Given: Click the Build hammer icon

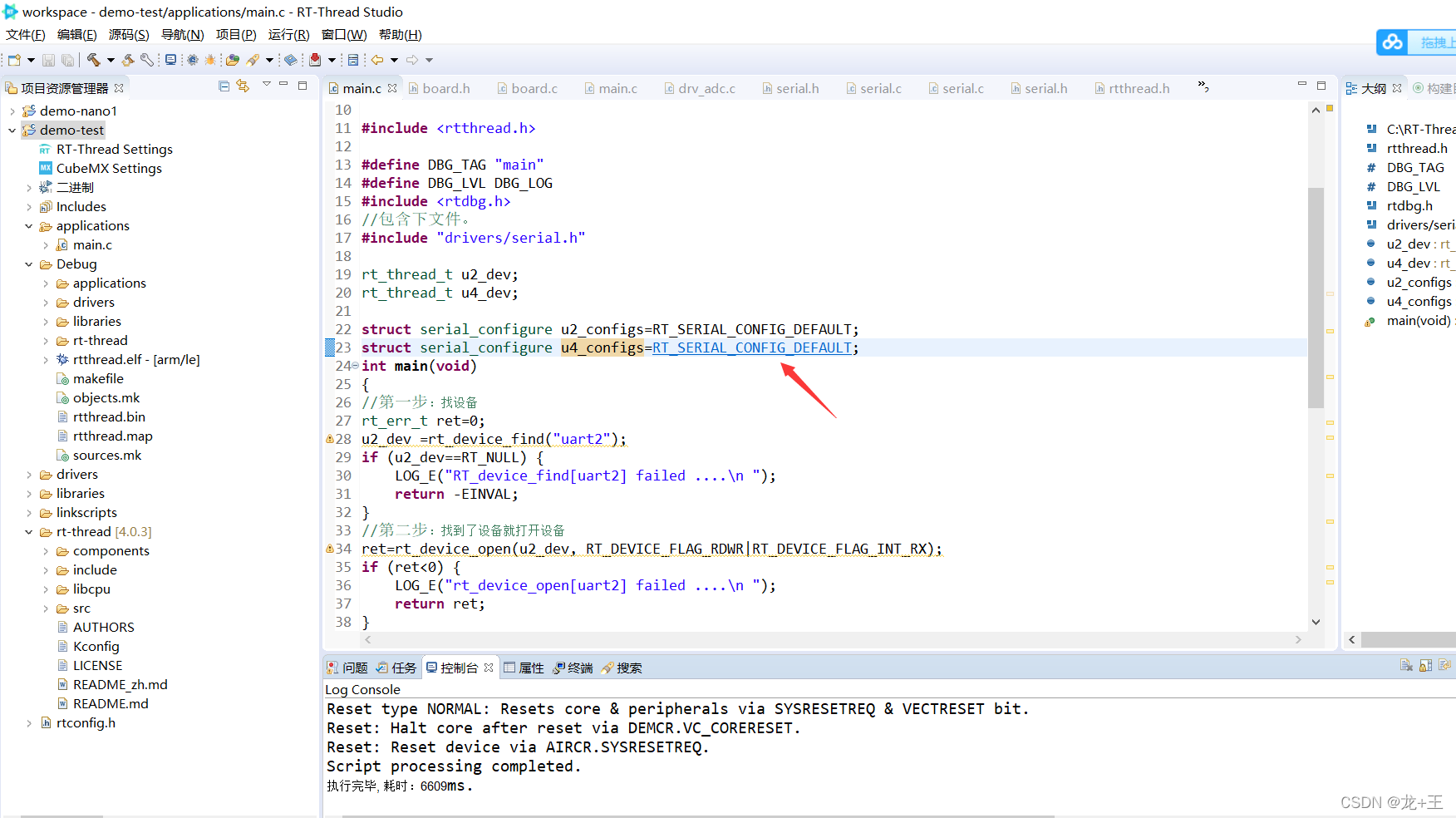Looking at the screenshot, I should point(93,60).
